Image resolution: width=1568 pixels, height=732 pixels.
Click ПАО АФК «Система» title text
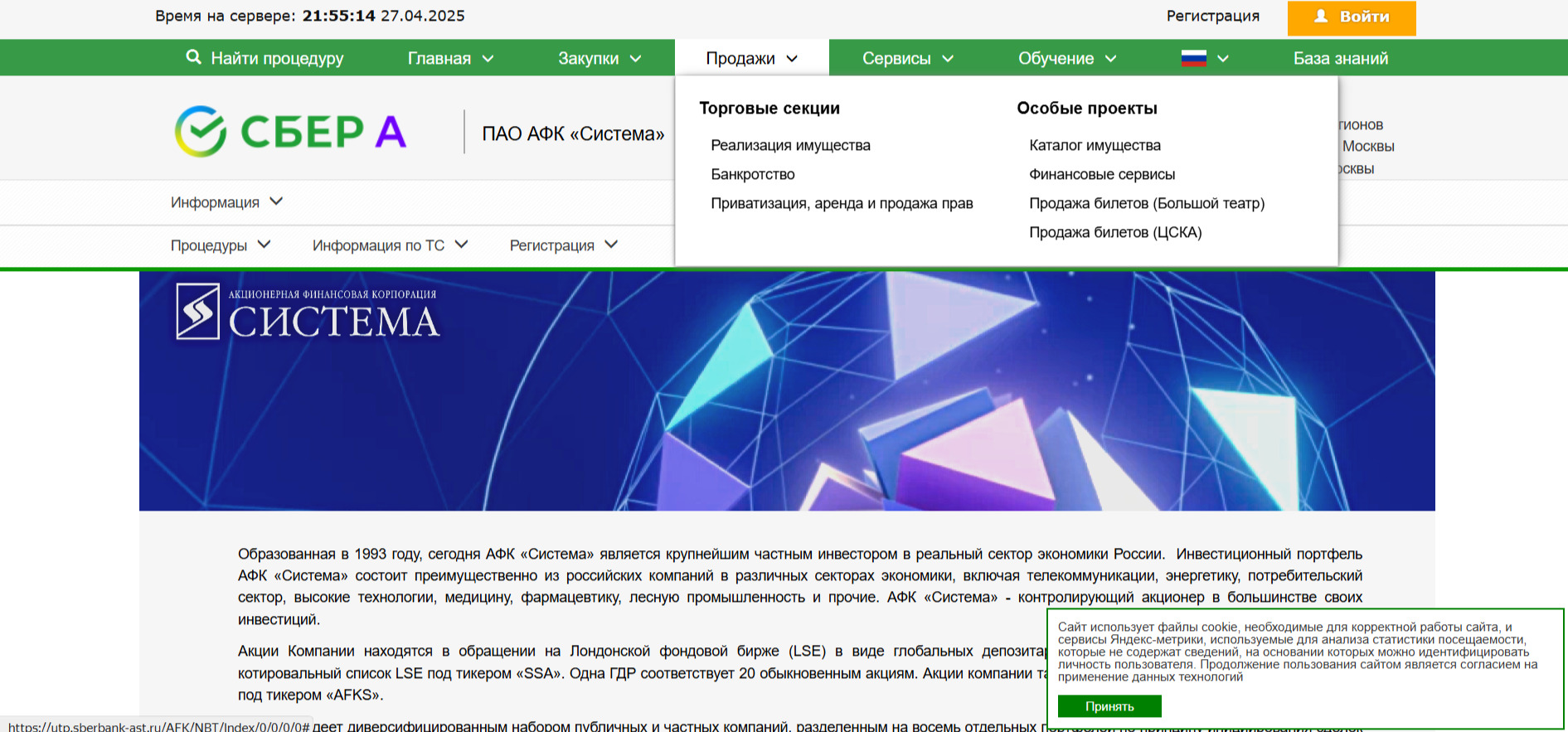573,133
